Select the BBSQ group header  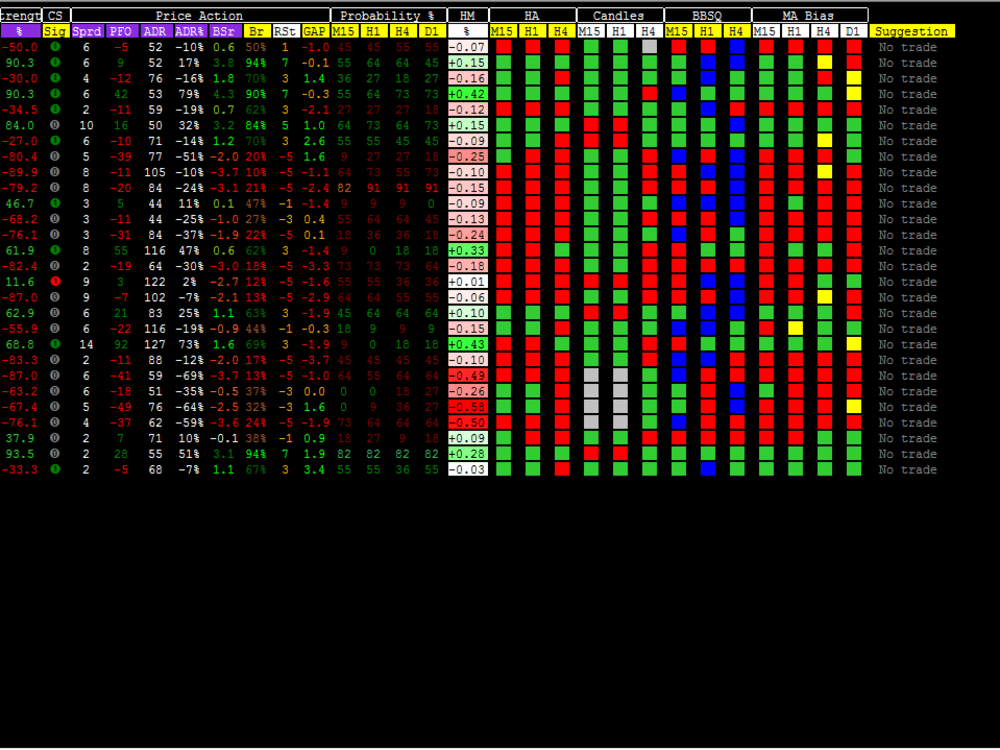pos(707,15)
